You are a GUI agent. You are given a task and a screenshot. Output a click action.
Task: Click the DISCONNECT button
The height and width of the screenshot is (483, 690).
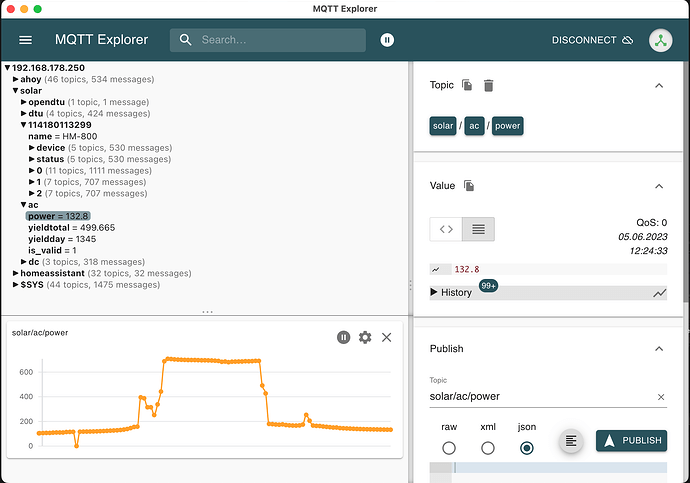pyautogui.click(x=592, y=40)
